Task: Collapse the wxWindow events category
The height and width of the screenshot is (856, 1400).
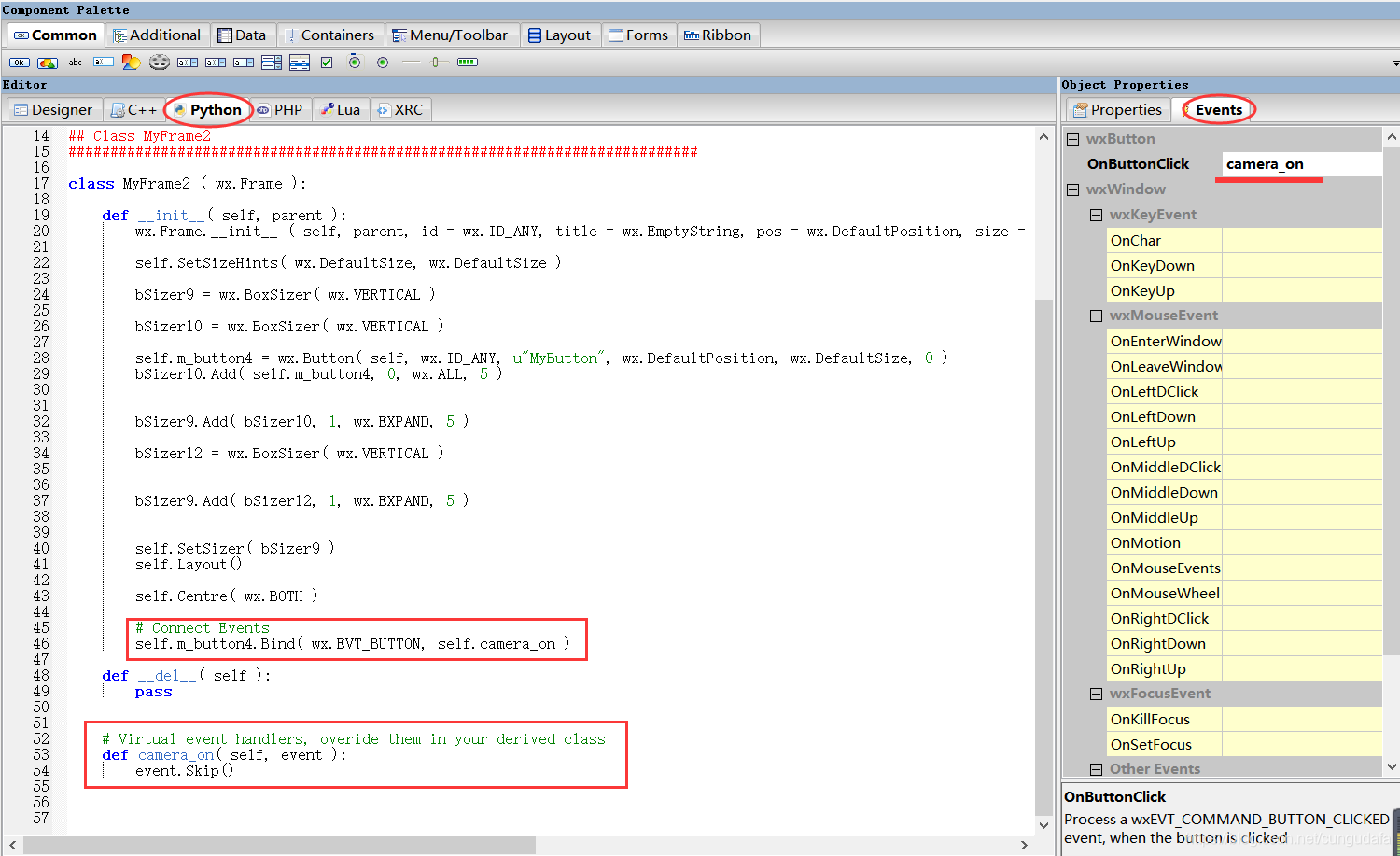Action: point(1073,189)
